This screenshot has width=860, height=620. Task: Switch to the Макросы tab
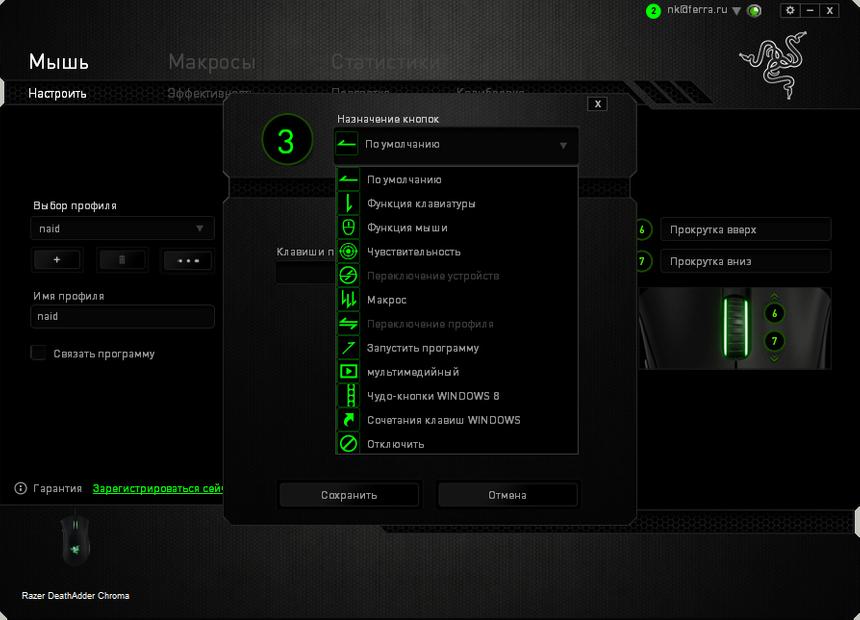click(x=211, y=62)
